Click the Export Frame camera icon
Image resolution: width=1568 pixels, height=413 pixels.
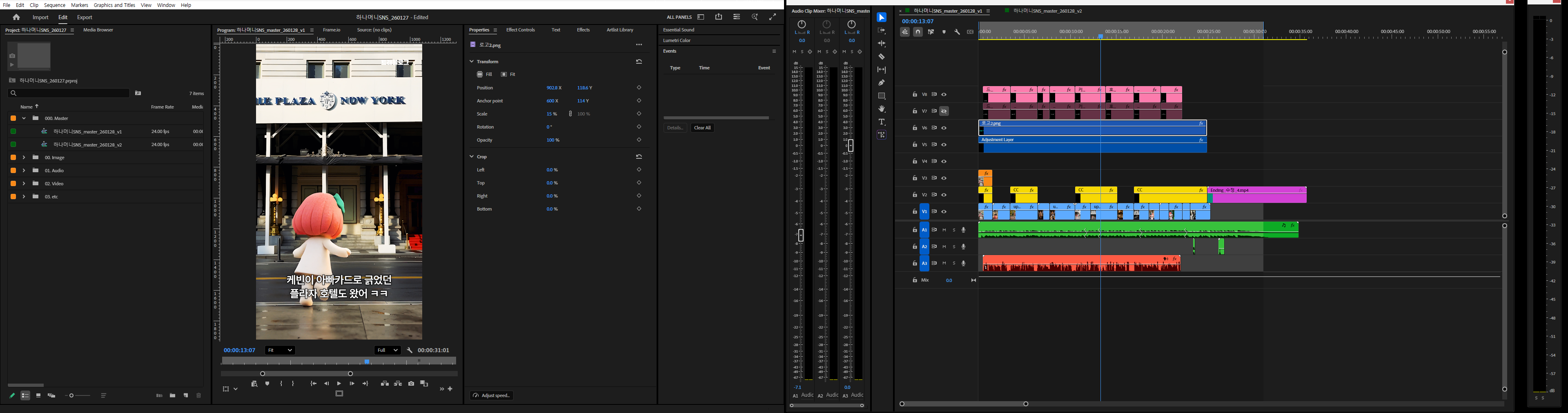tap(412, 383)
